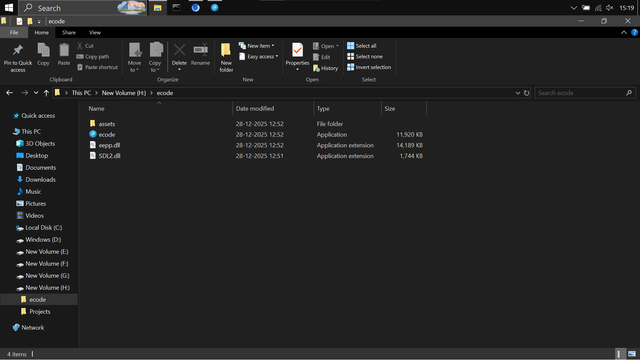Click the Paste ribbon icon
640x360 pixels.
click(x=64, y=54)
